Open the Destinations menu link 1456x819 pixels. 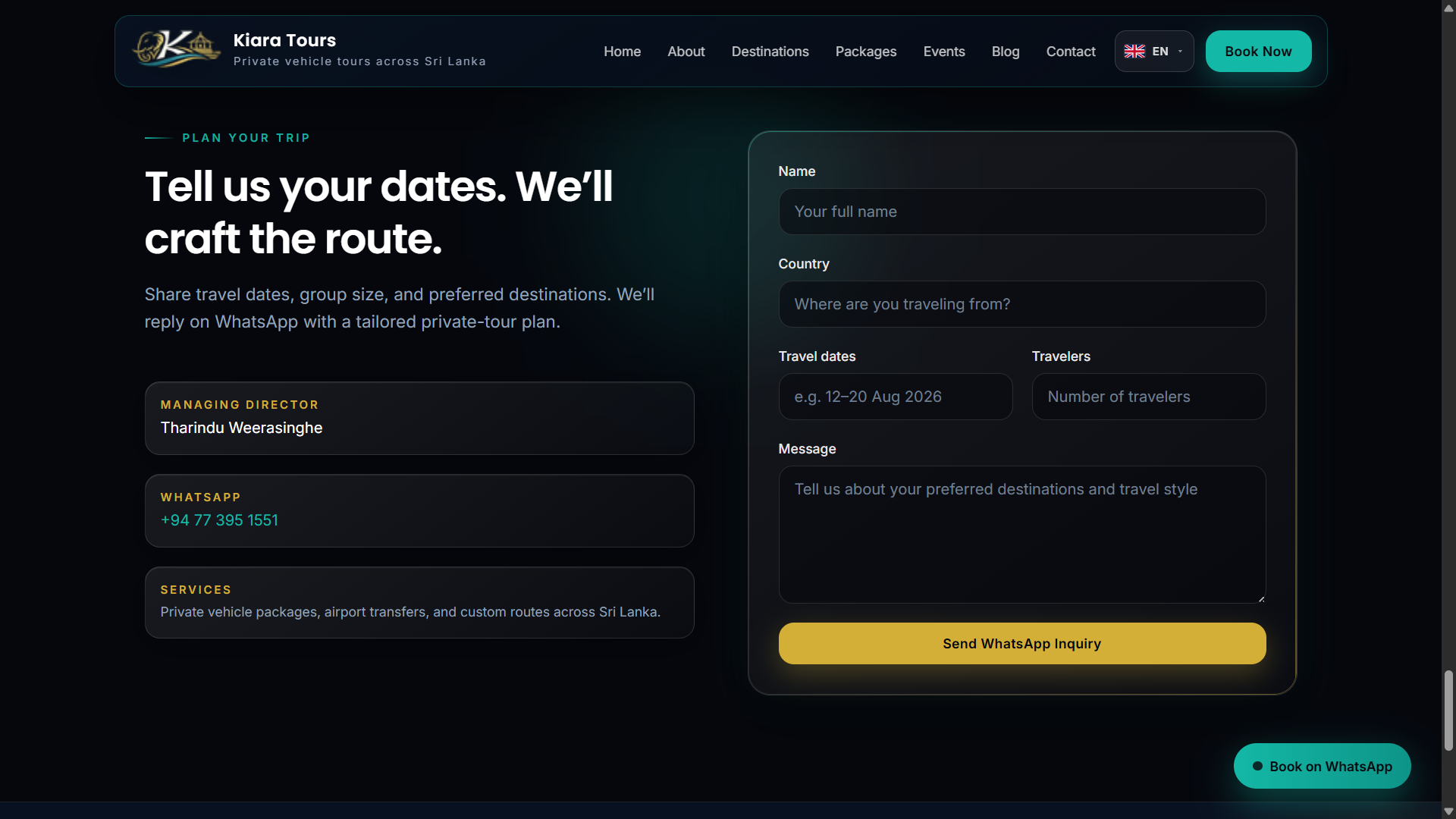pos(770,52)
